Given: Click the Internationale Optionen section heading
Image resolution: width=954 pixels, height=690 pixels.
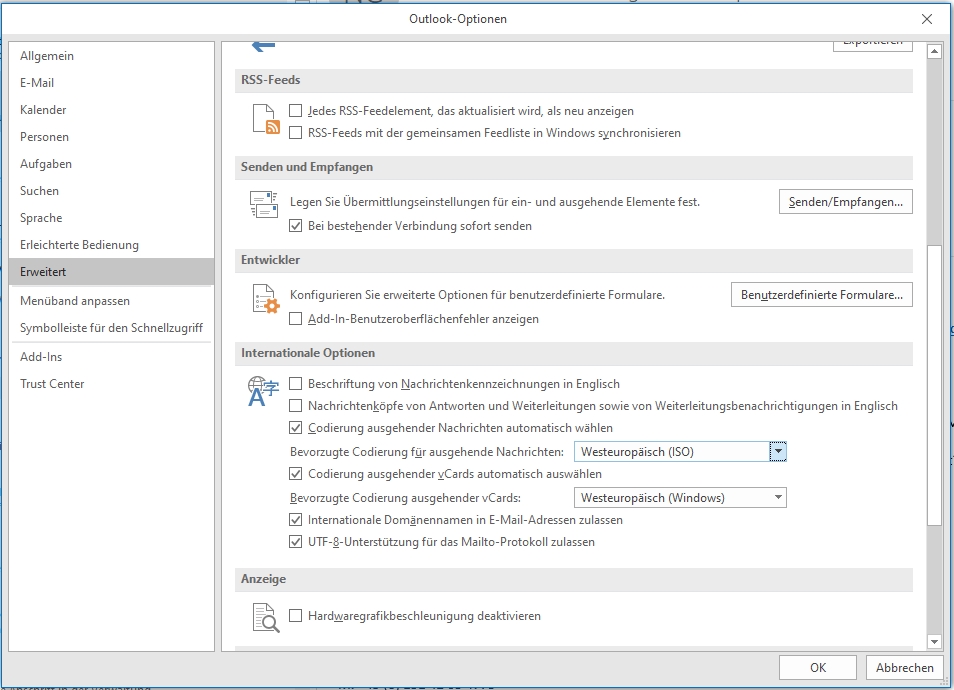Looking at the screenshot, I should 308,353.
